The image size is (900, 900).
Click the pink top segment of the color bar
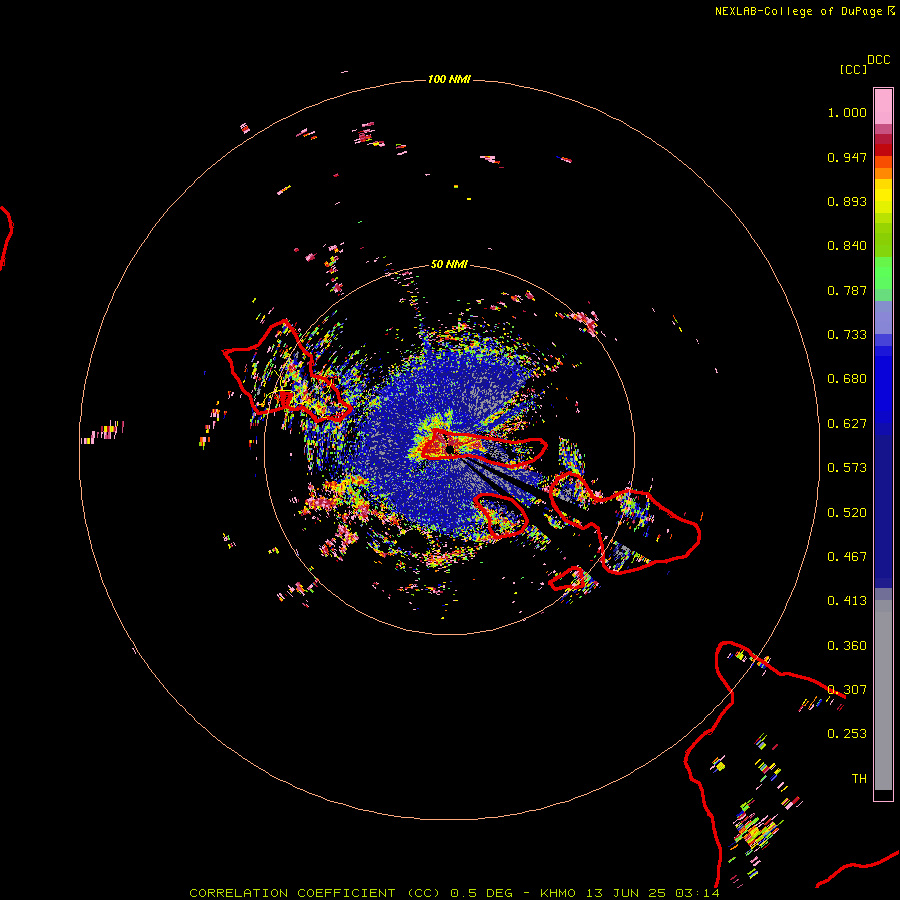883,107
